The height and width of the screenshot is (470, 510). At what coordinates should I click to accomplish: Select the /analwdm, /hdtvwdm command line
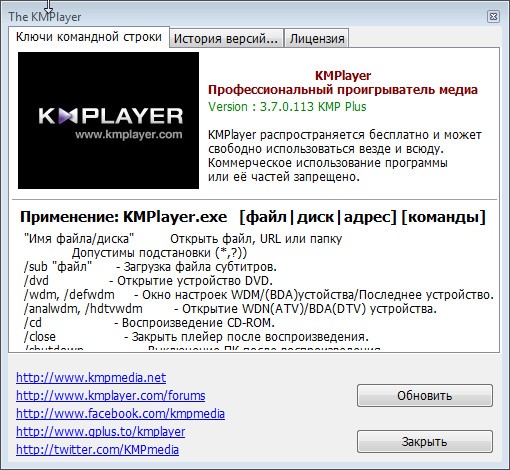coord(230,309)
